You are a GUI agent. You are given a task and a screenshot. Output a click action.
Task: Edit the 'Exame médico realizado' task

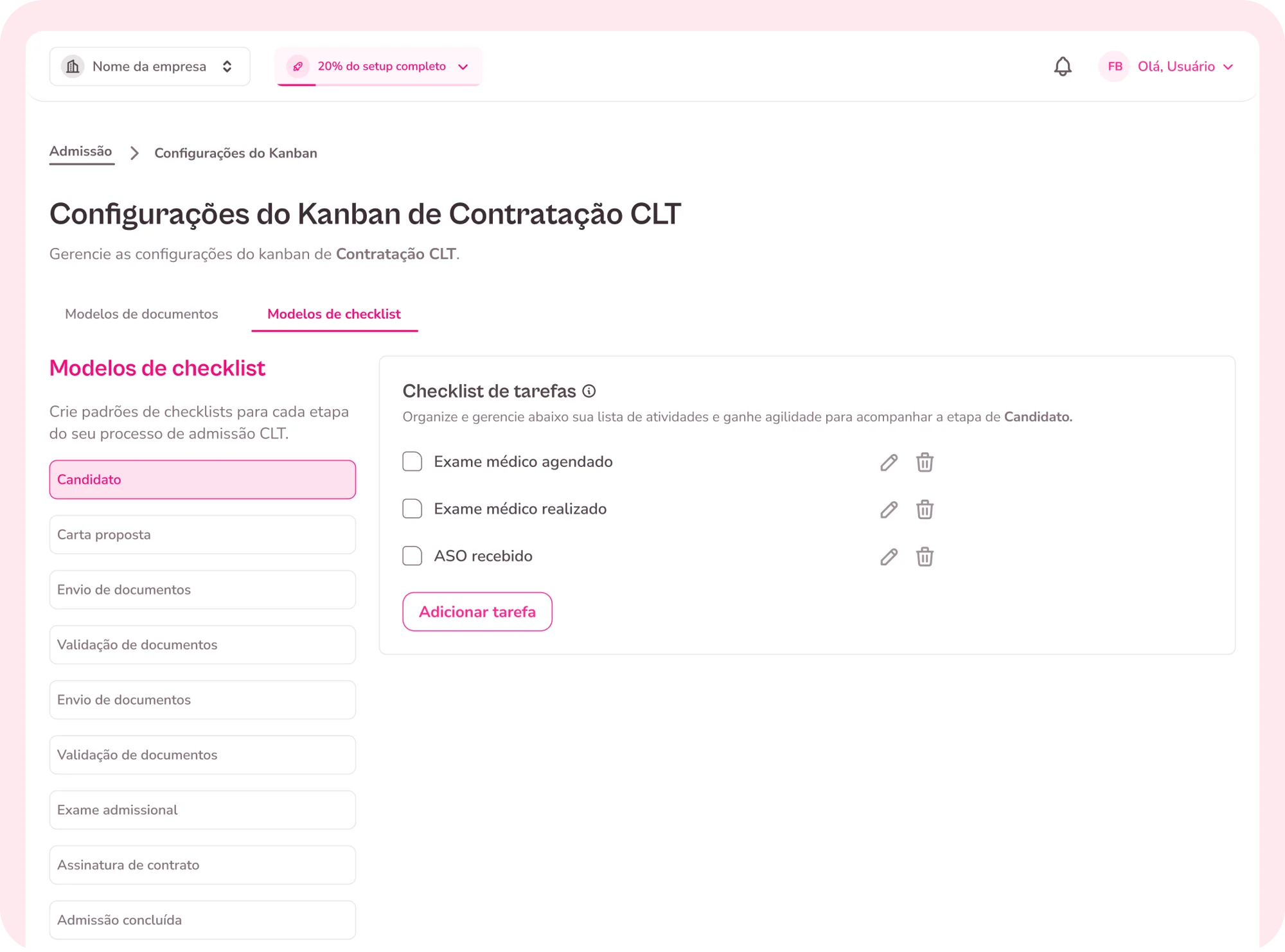click(889, 510)
